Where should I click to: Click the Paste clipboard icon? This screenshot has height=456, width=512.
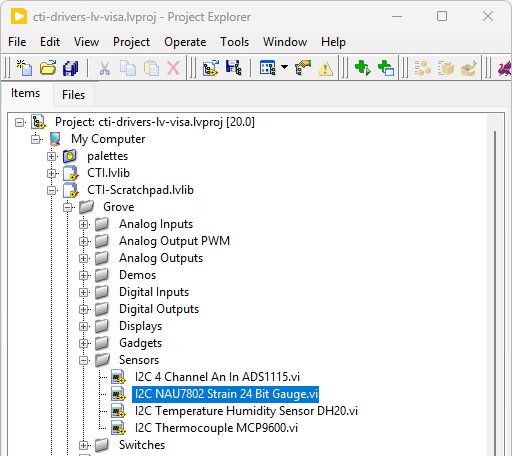151,68
